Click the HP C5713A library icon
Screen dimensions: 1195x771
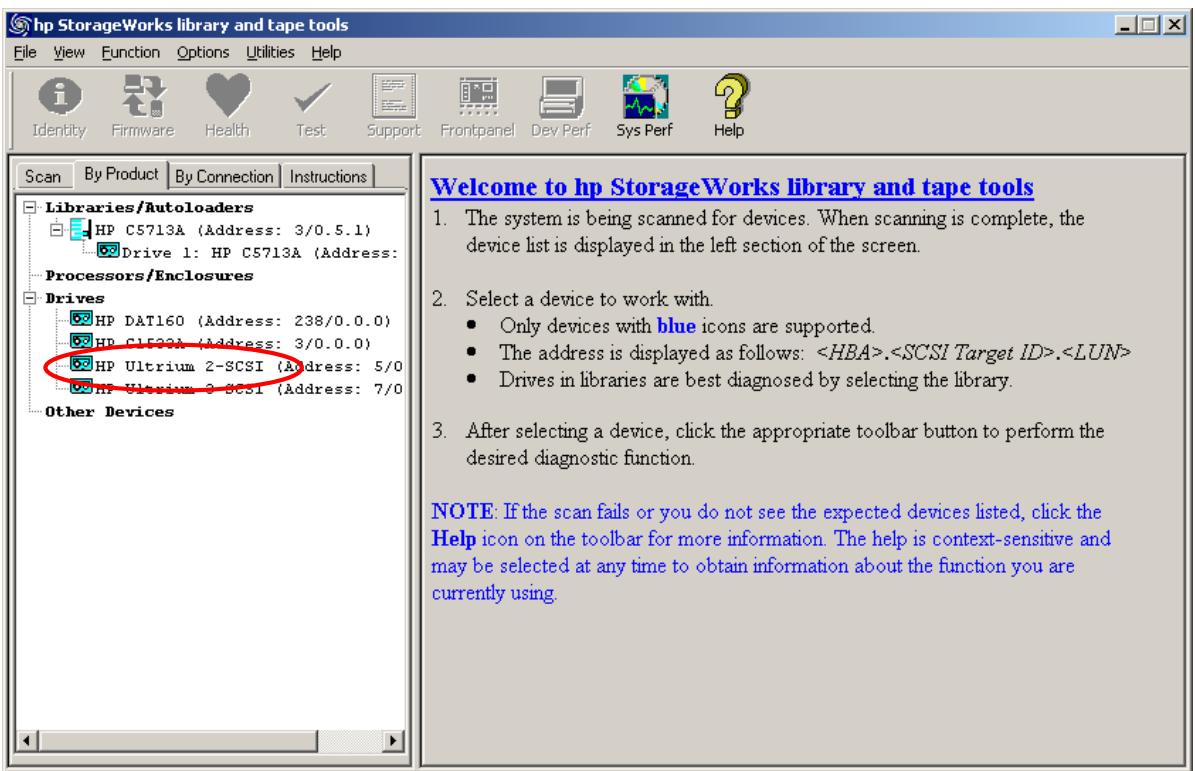click(x=80, y=229)
